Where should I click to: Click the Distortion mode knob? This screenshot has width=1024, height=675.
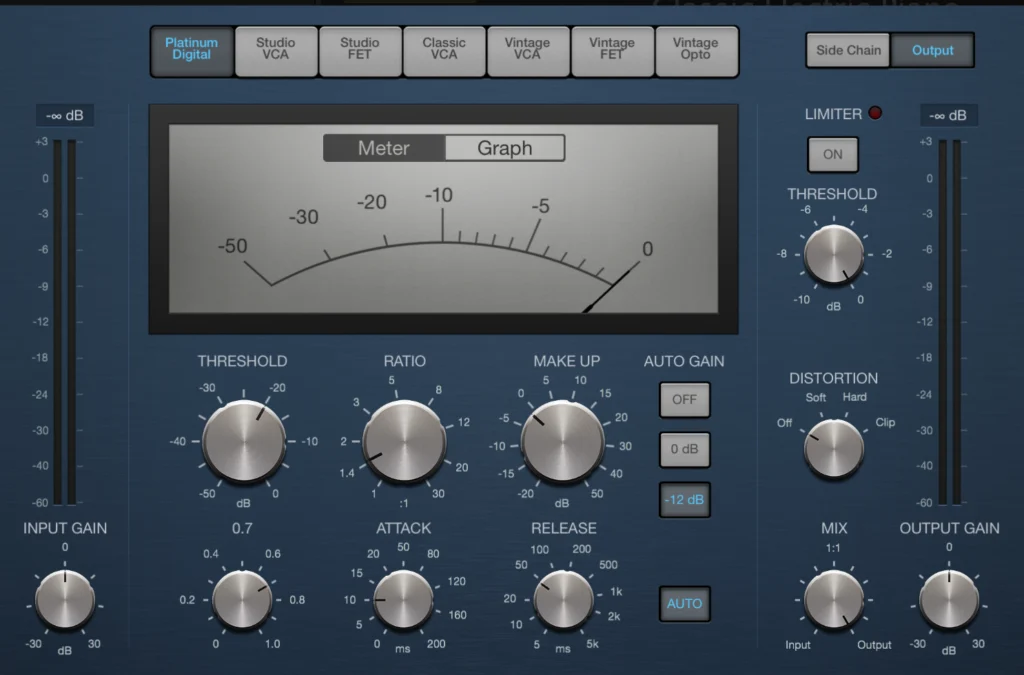coord(833,449)
